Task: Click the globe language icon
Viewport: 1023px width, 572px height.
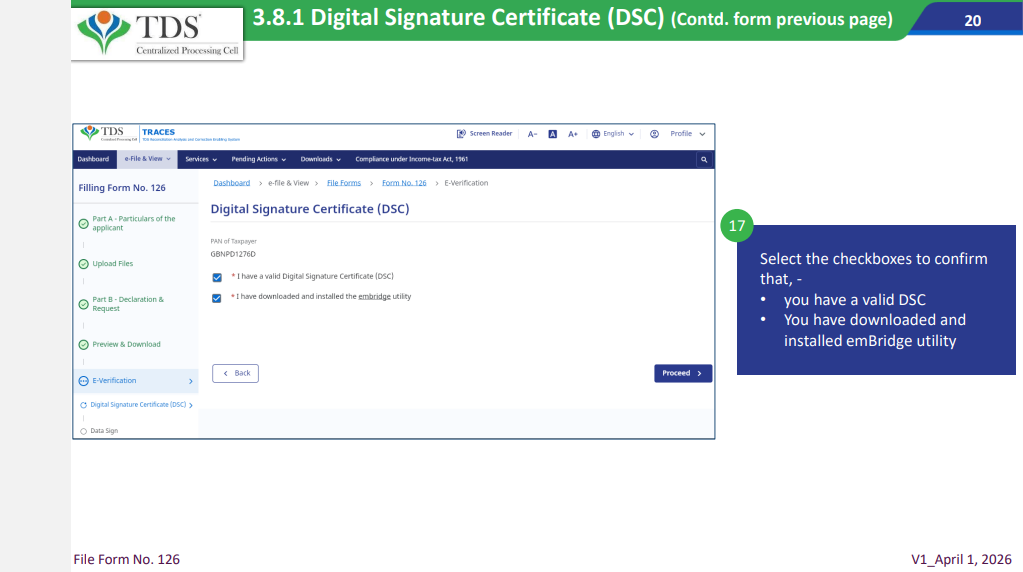Action: point(596,133)
